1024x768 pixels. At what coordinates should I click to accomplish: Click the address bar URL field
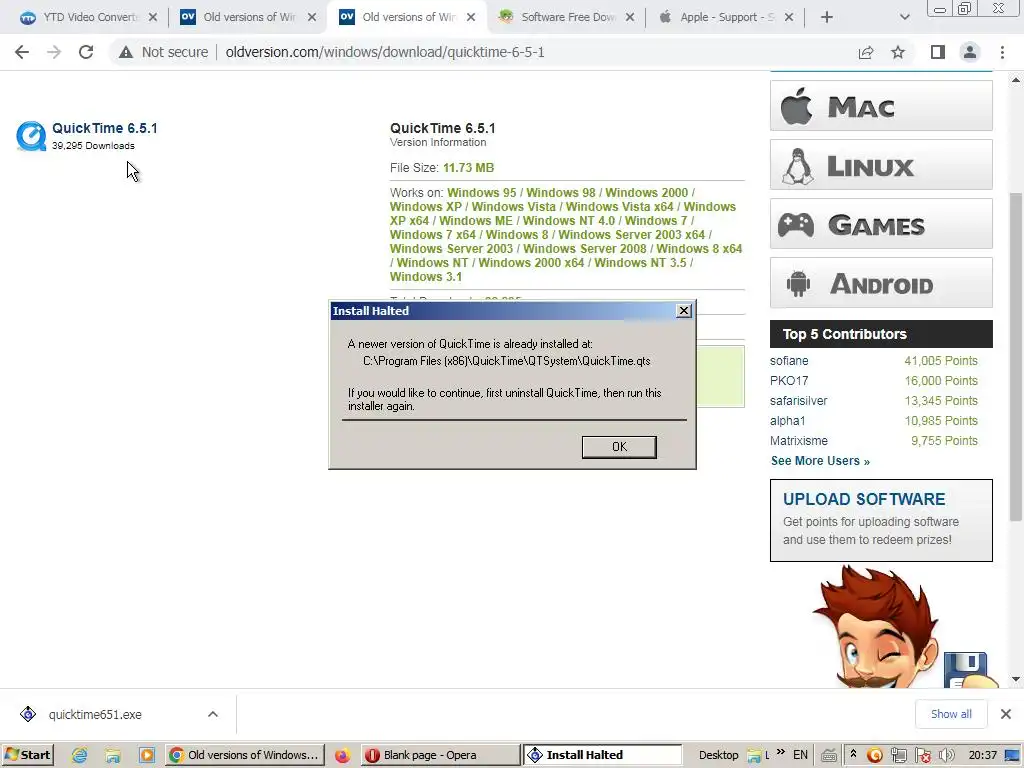coord(385,52)
